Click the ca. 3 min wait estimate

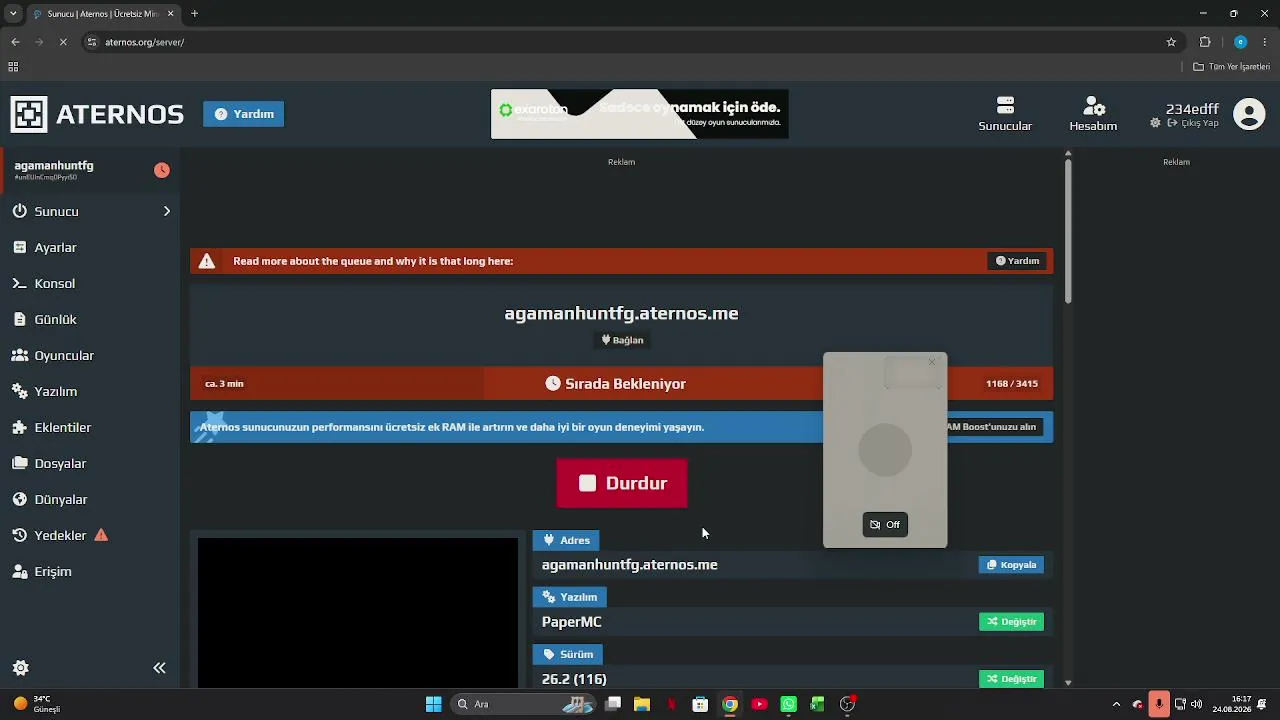(x=224, y=384)
